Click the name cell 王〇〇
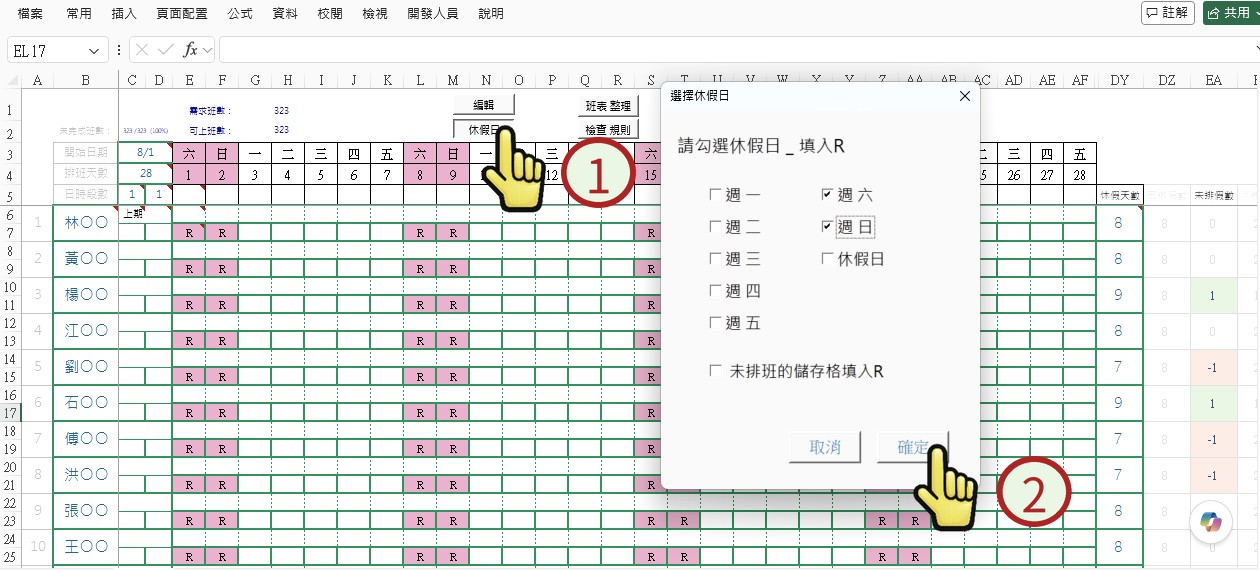The width and height of the screenshot is (1260, 570). [85, 546]
